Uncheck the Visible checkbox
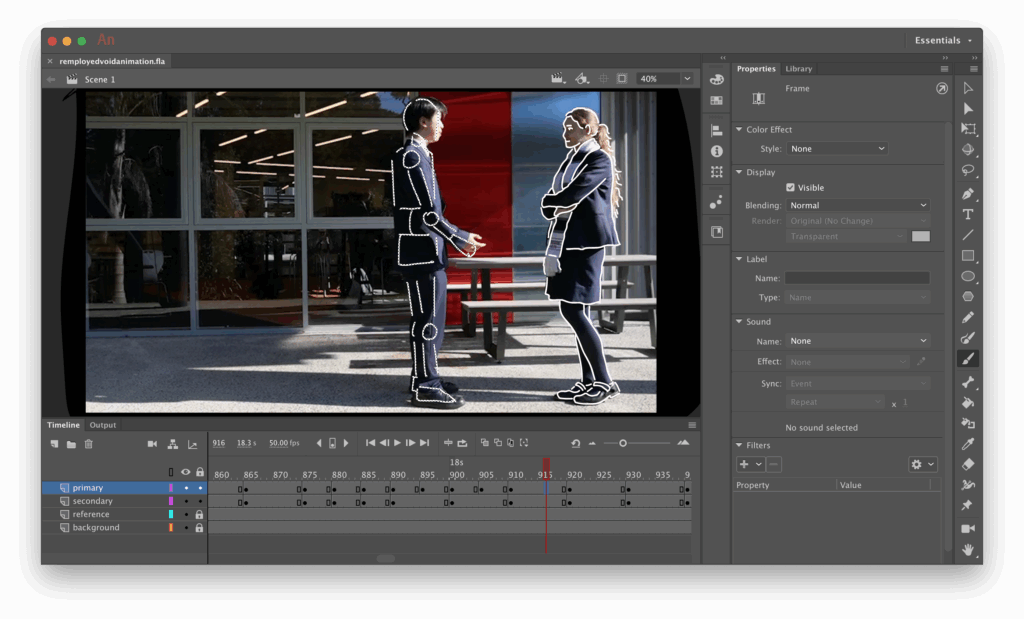This screenshot has height=619, width=1024. [x=790, y=187]
